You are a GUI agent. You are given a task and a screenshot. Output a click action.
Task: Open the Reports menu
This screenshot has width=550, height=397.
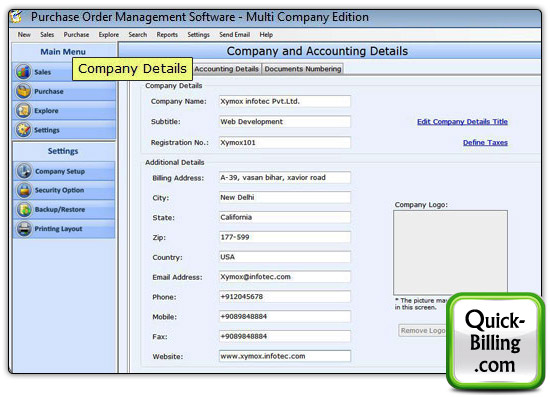(x=167, y=35)
